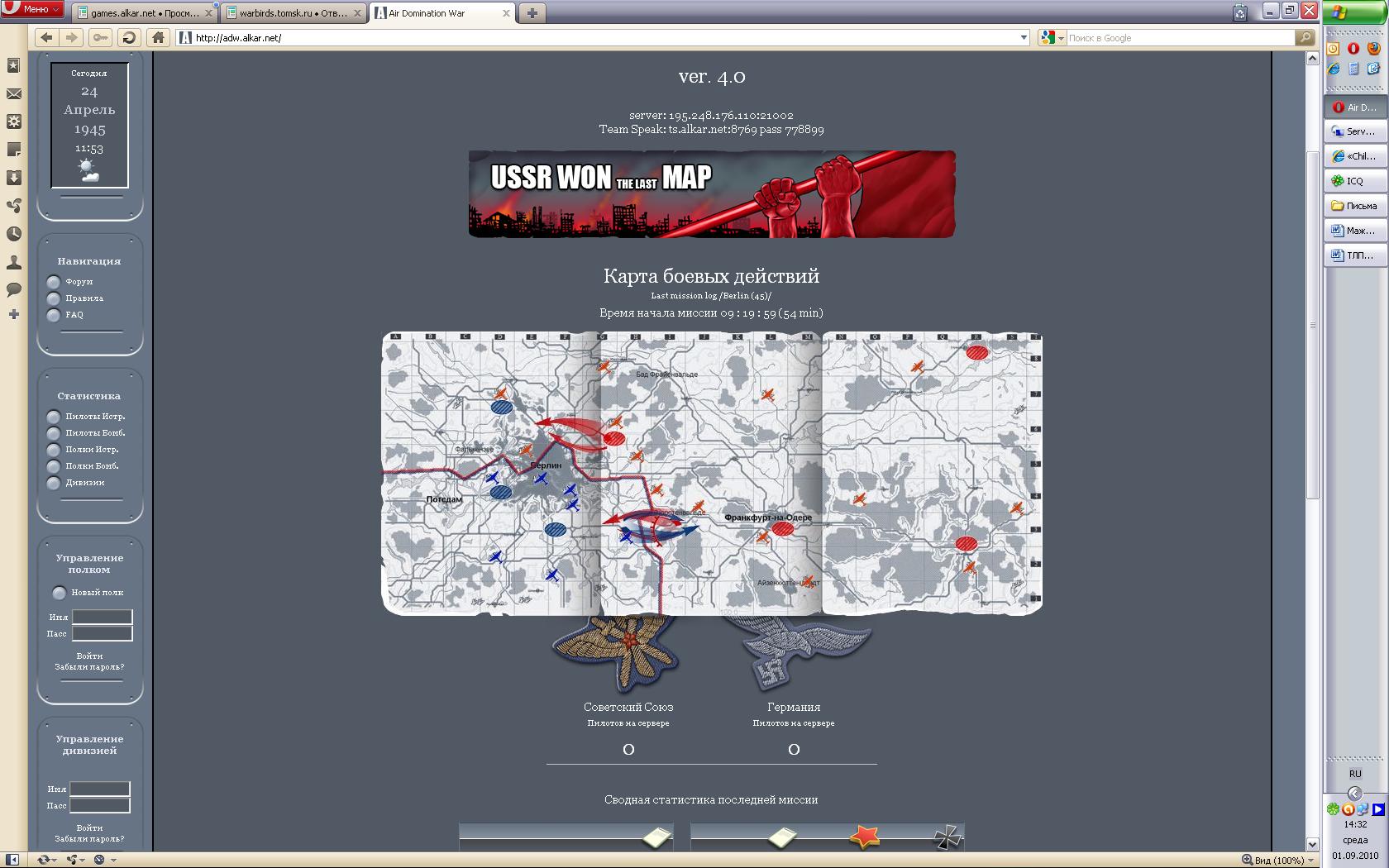
Task: Open the Opera Меню button
Action: point(33,9)
